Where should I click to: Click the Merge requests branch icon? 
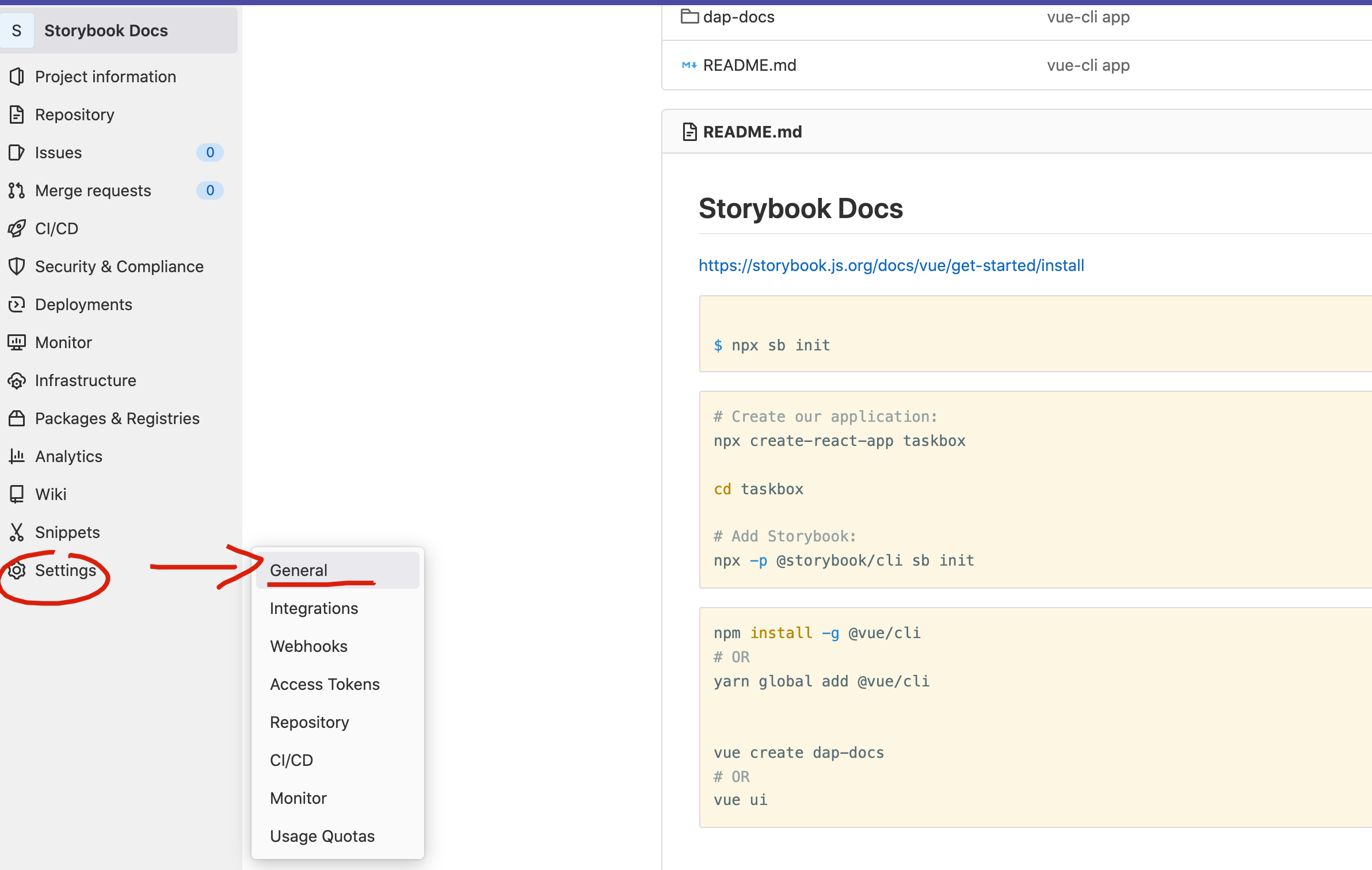pyautogui.click(x=17, y=190)
